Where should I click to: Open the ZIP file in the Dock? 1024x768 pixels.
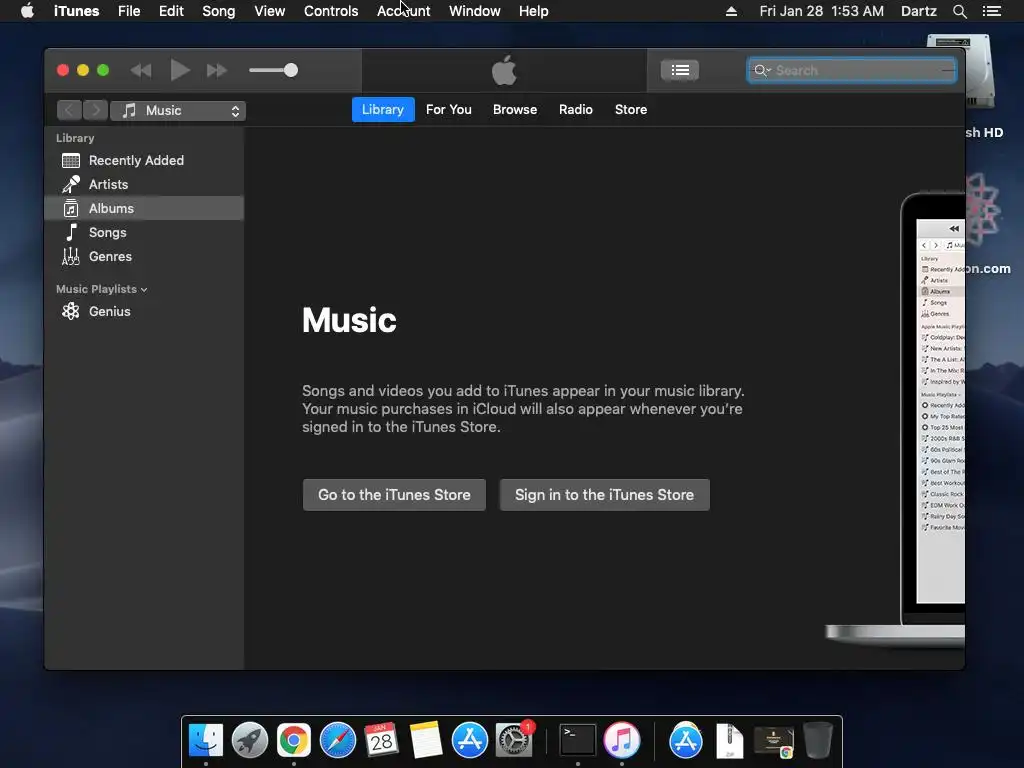coord(729,741)
